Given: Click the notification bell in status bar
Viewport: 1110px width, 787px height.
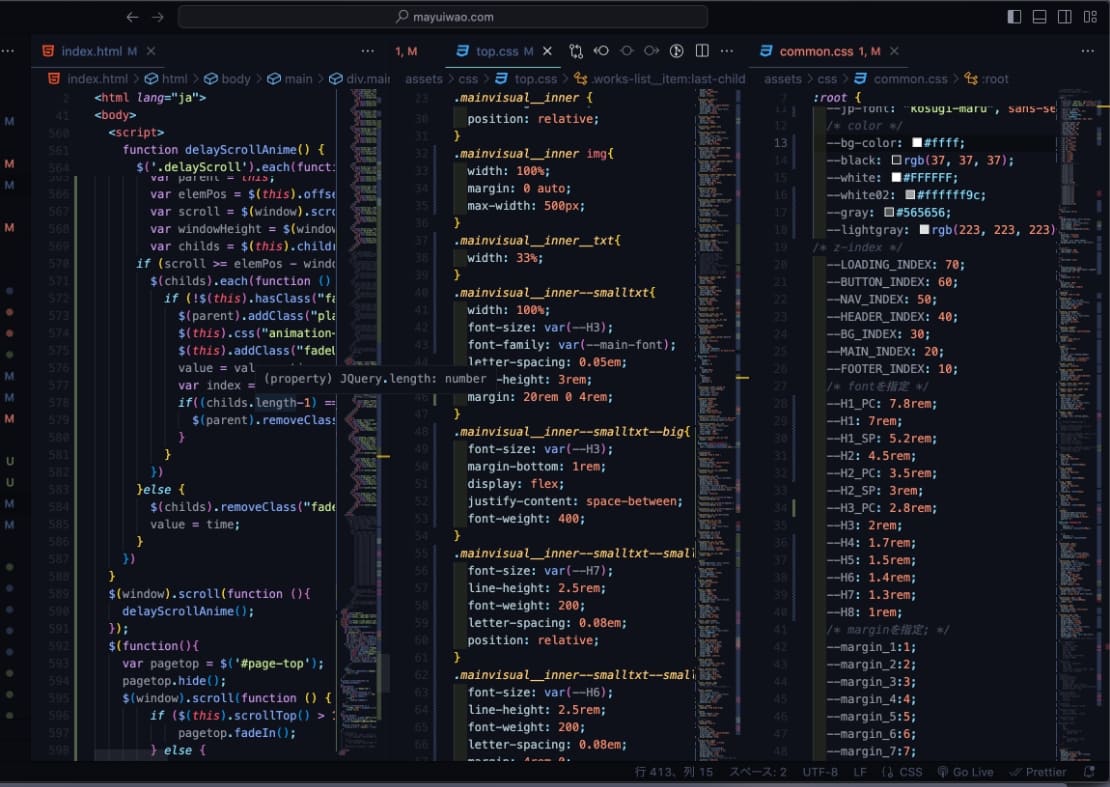Looking at the screenshot, I should coord(1087,772).
